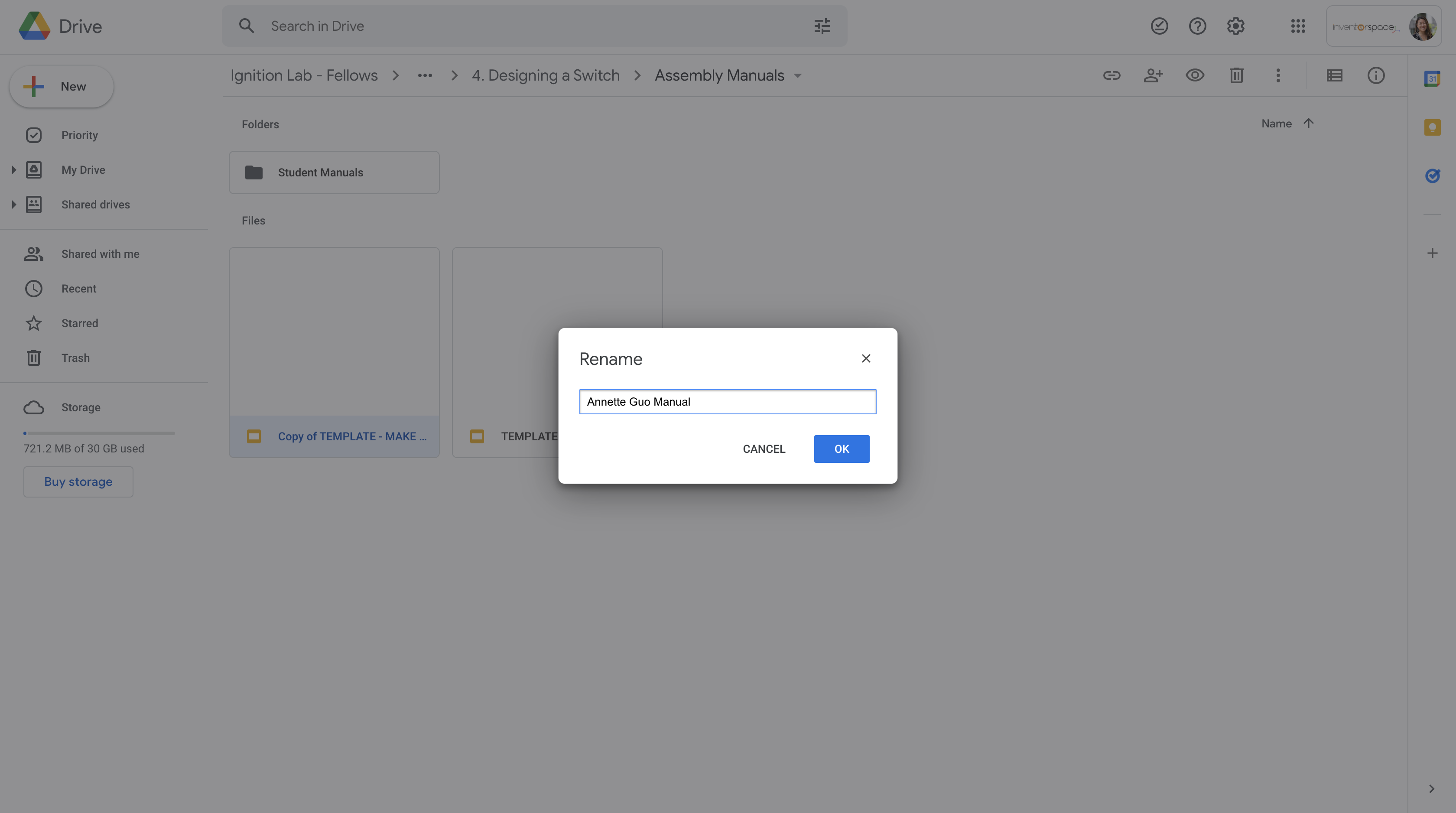Go to Shared with me
This screenshot has height=813, width=1456.
click(x=100, y=254)
